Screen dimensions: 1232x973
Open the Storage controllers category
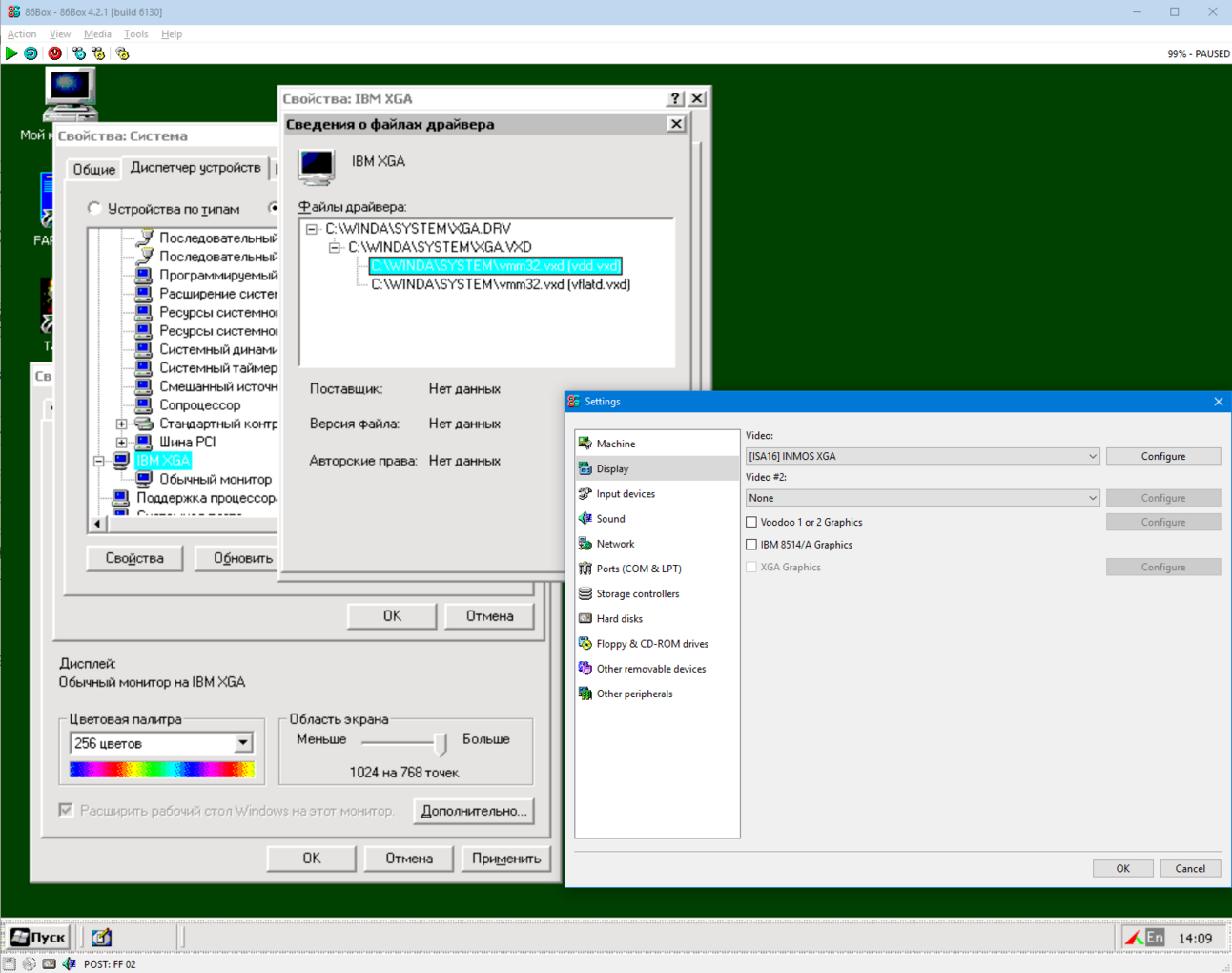coord(657,593)
